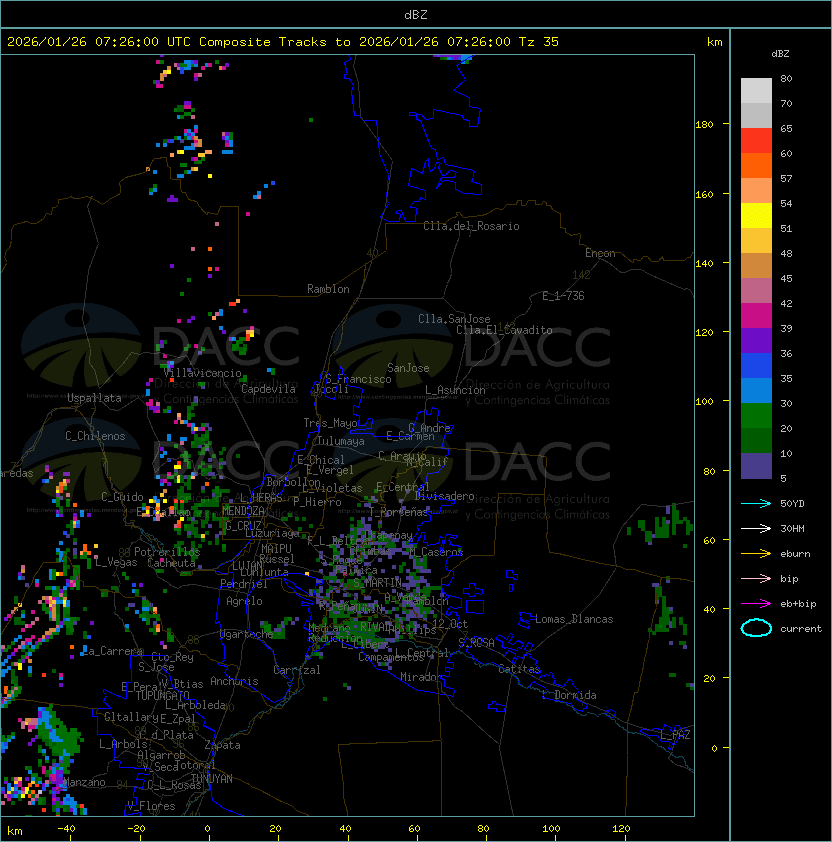The height and width of the screenshot is (842, 832).
Task: Click the Agrelo map label
Action: (x=244, y=601)
